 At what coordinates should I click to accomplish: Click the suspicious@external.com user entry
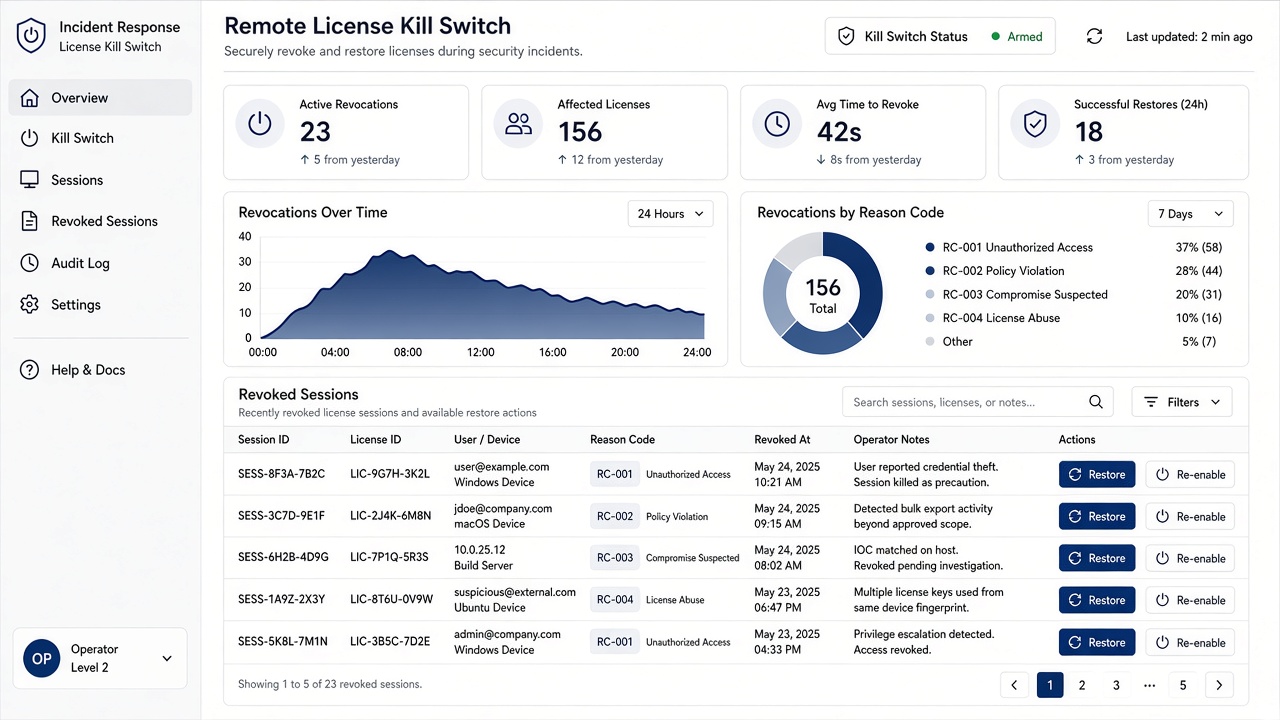click(x=515, y=592)
